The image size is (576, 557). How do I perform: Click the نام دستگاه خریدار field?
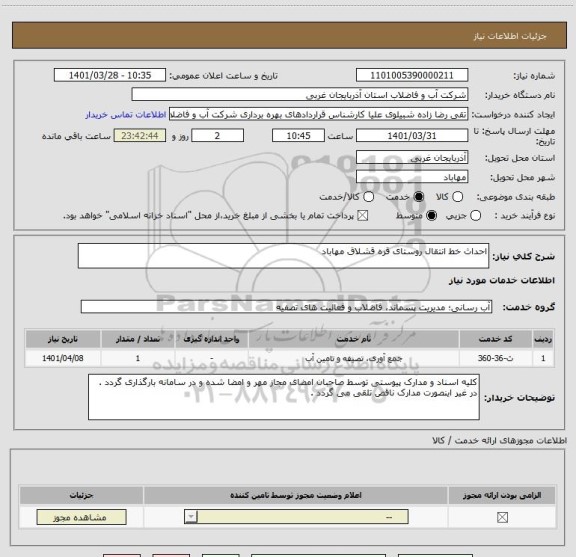pyautogui.click(x=300, y=95)
